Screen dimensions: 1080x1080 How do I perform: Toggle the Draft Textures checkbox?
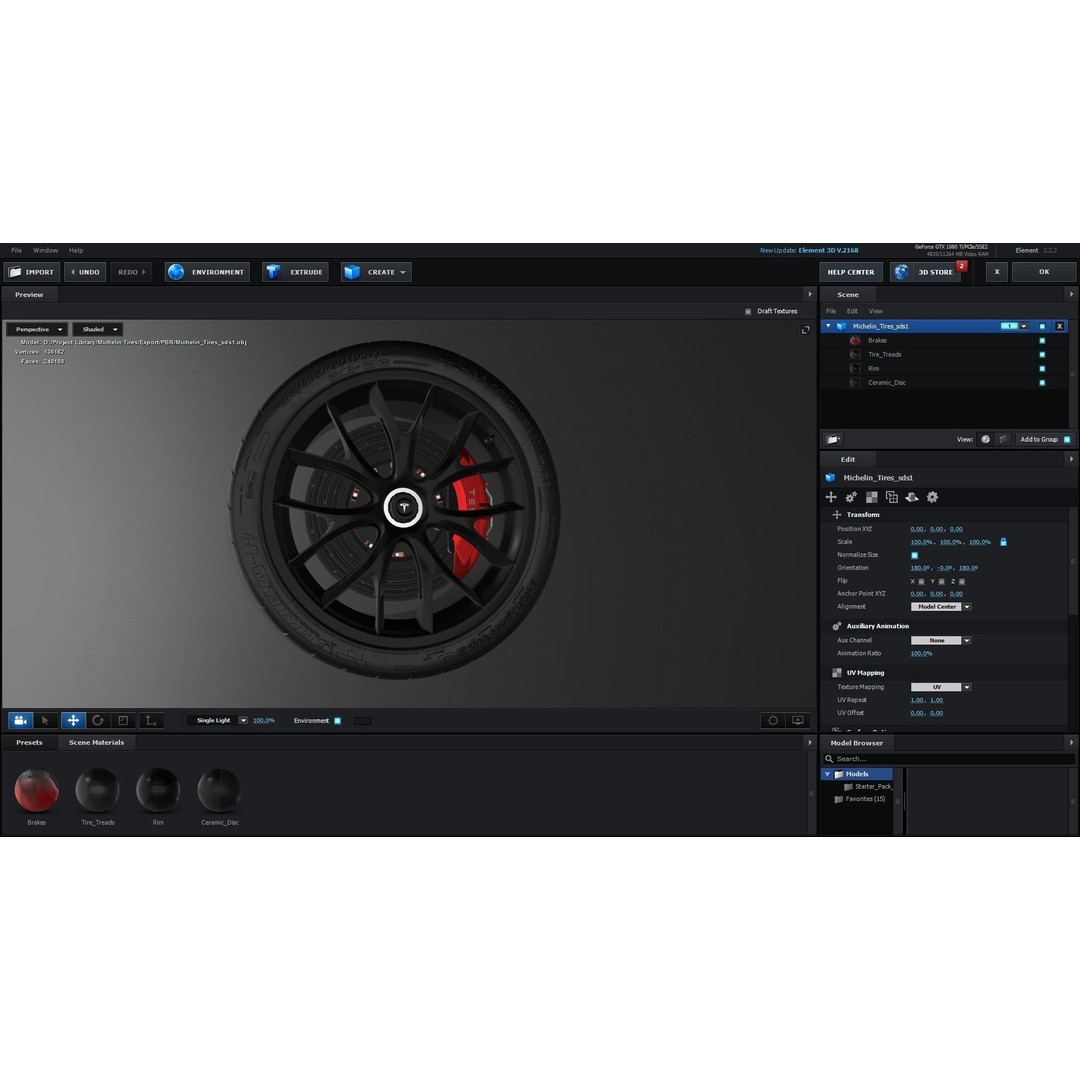[x=748, y=311]
